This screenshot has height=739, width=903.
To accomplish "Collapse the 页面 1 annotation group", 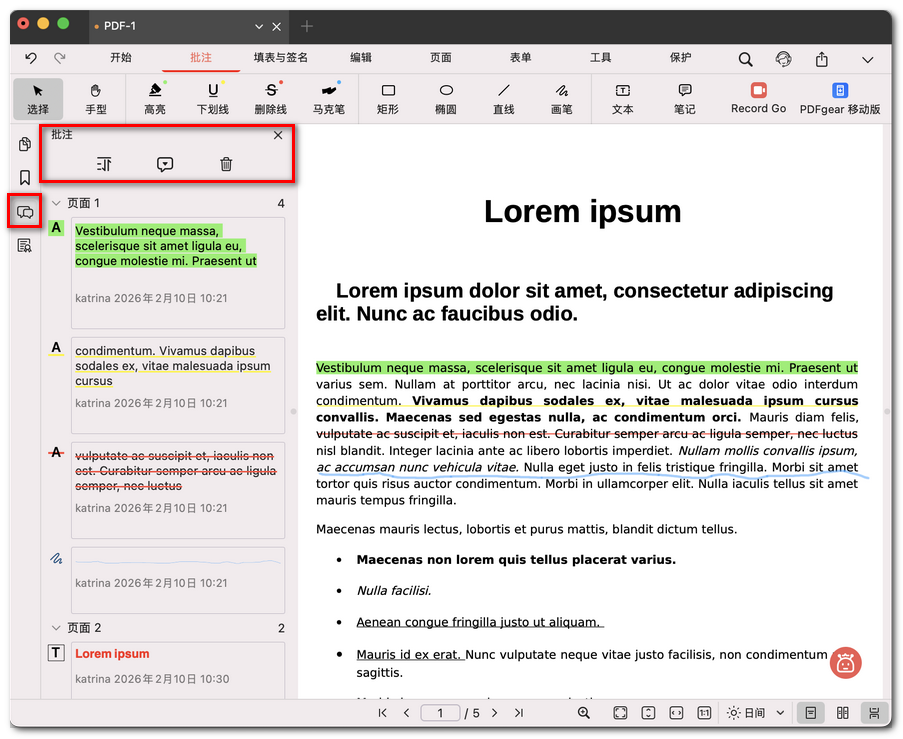I will pyautogui.click(x=56, y=203).
